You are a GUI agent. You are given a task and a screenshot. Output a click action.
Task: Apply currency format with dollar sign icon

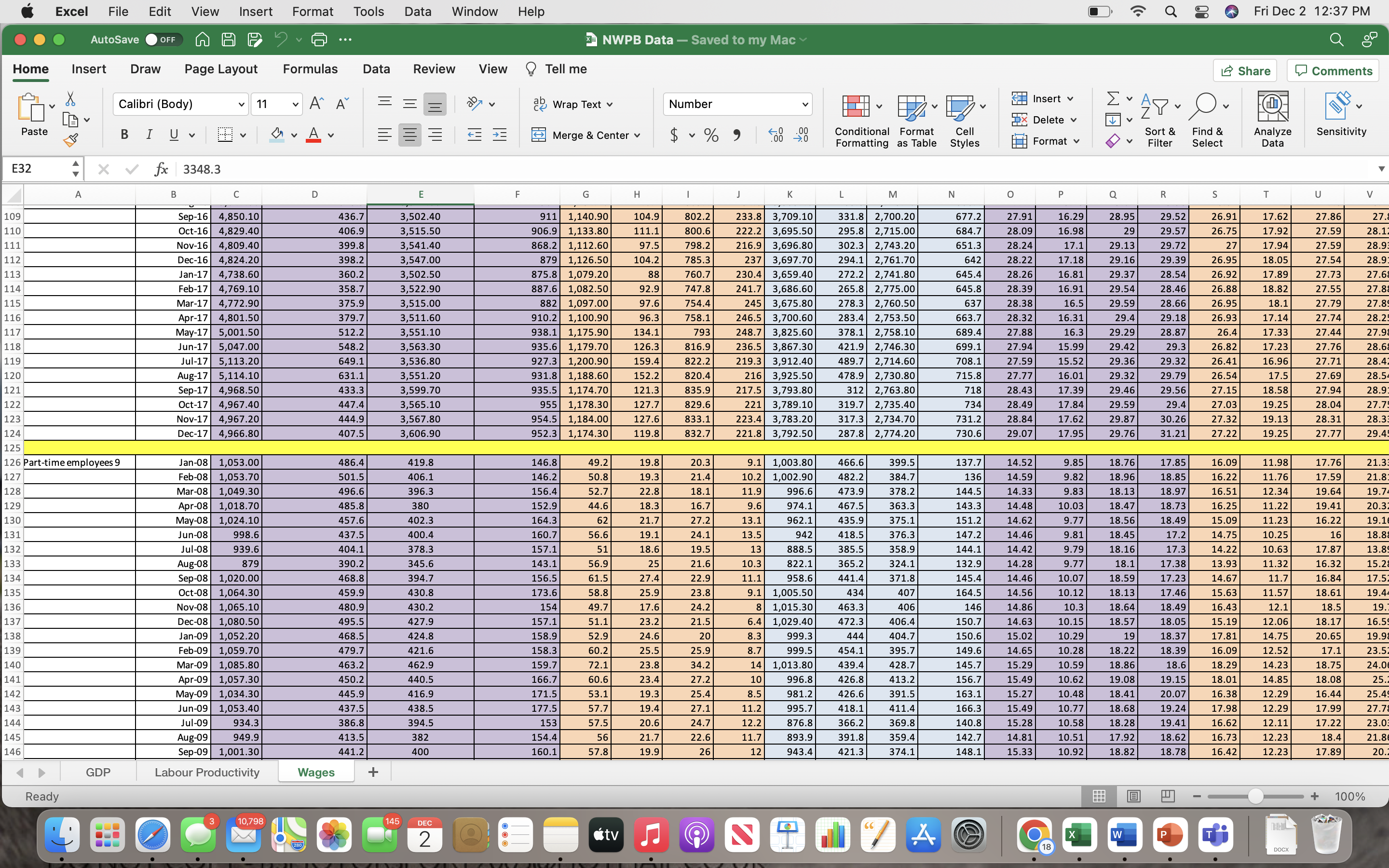tap(674, 135)
